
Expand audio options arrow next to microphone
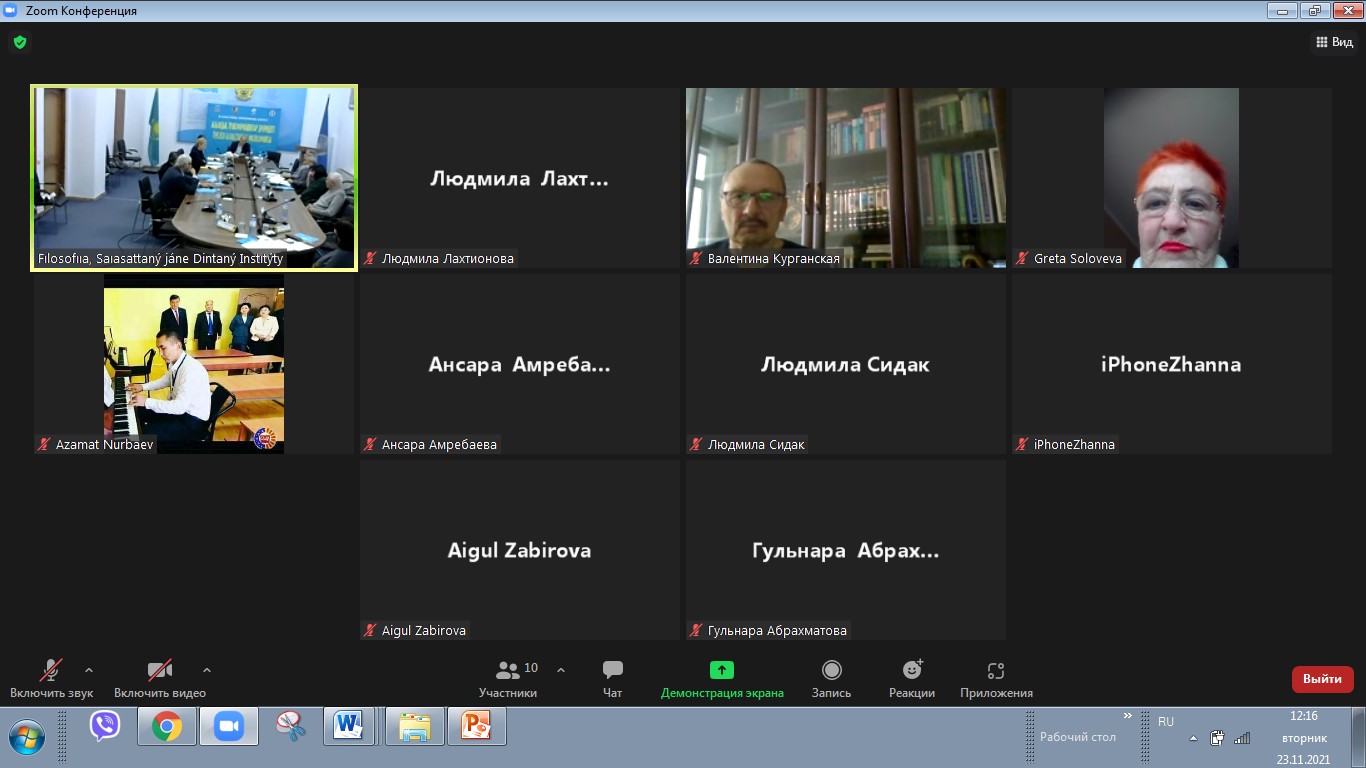[89, 670]
